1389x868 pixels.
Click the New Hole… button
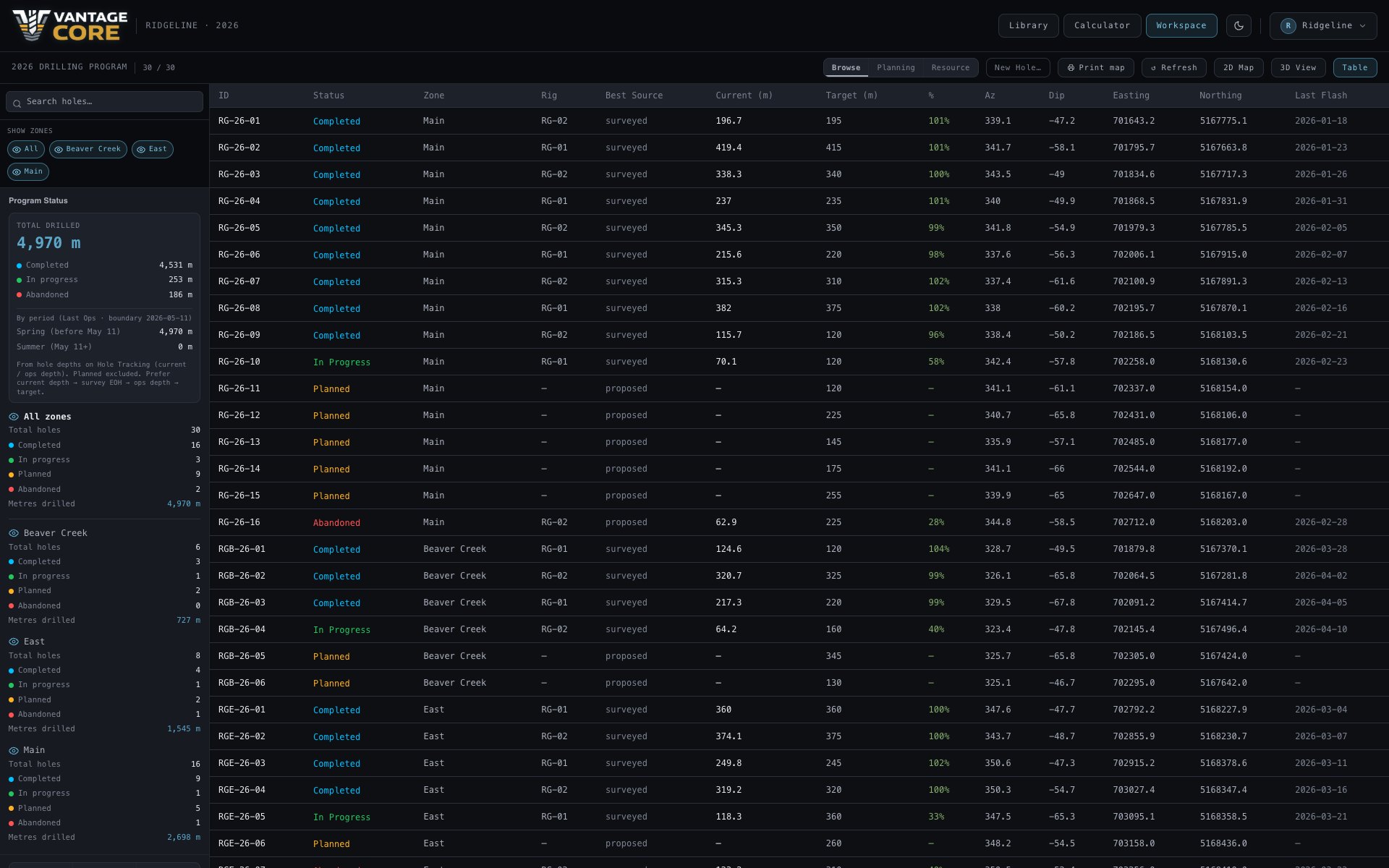pyautogui.click(x=1018, y=67)
